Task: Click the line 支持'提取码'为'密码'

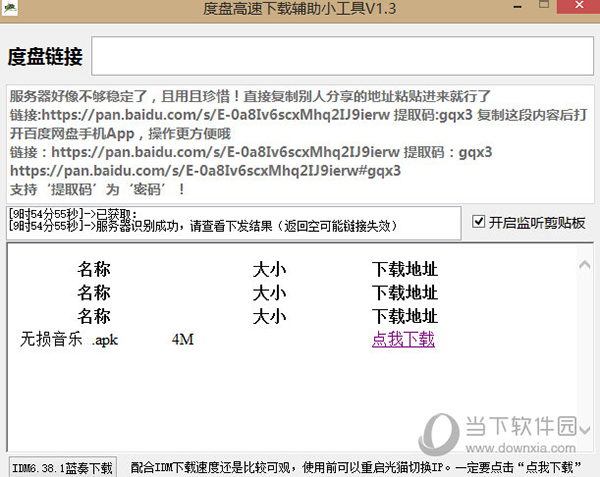Action: [x=97, y=189]
